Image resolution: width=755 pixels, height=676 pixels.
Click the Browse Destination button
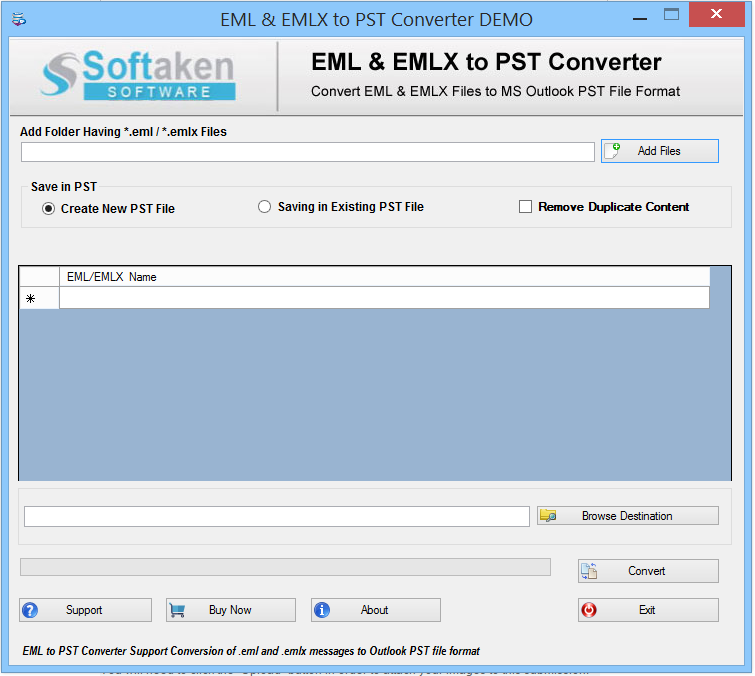627,516
